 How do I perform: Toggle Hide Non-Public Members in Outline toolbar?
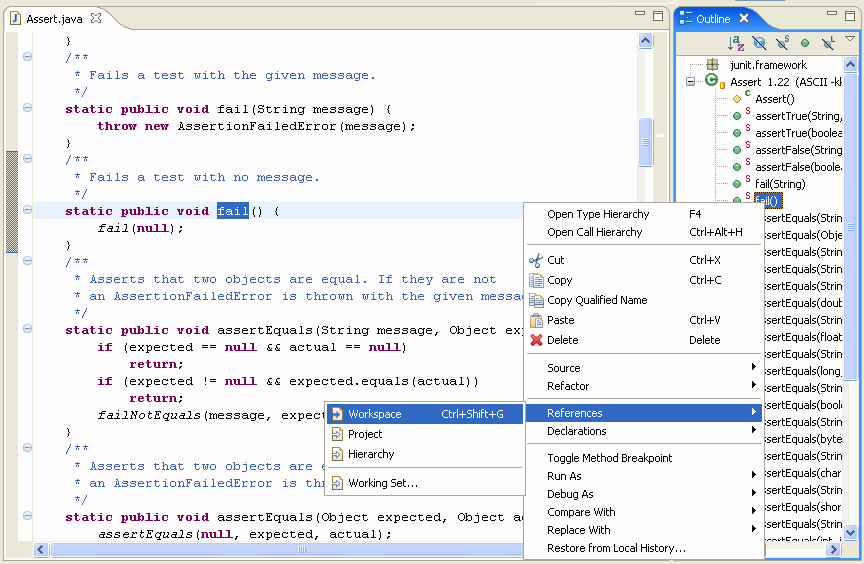click(x=805, y=43)
